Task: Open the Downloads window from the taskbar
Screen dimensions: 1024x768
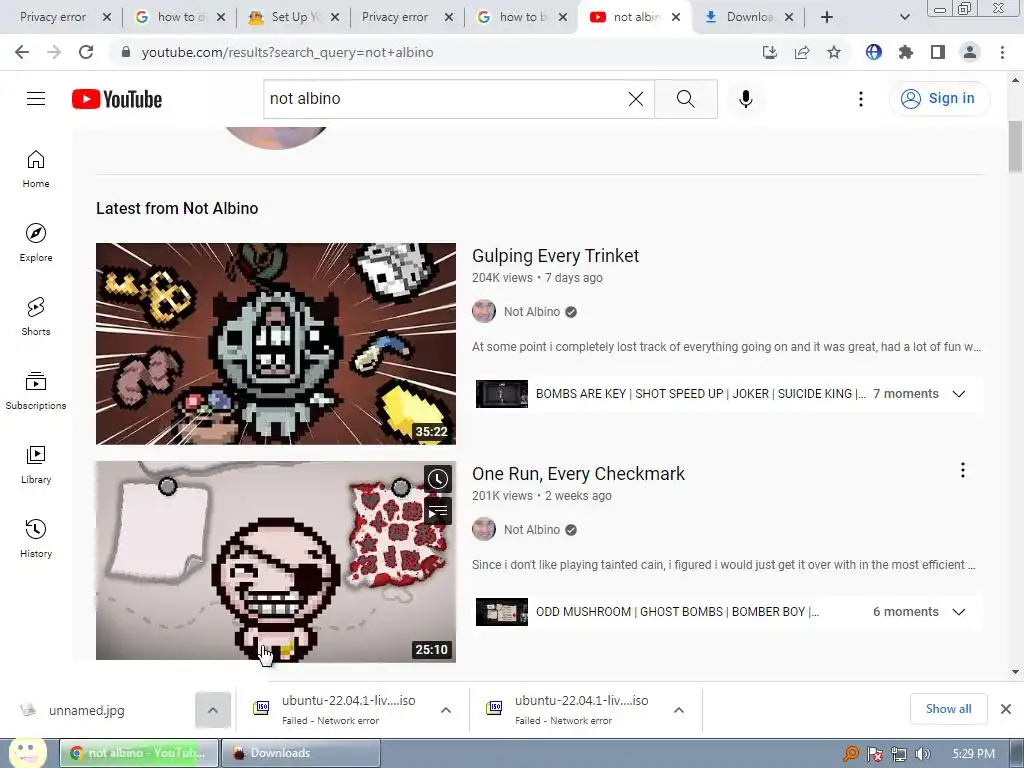Action: click(x=300, y=753)
